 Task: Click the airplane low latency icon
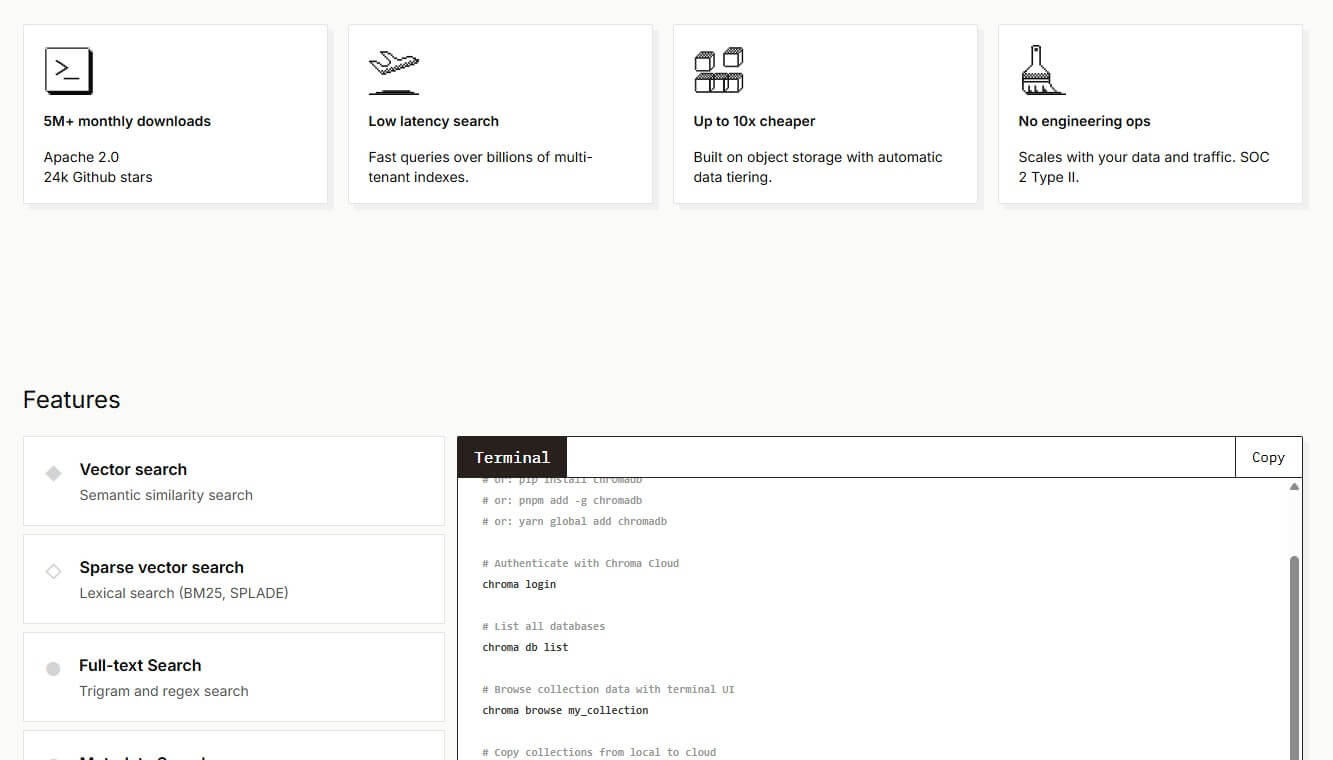click(393, 71)
